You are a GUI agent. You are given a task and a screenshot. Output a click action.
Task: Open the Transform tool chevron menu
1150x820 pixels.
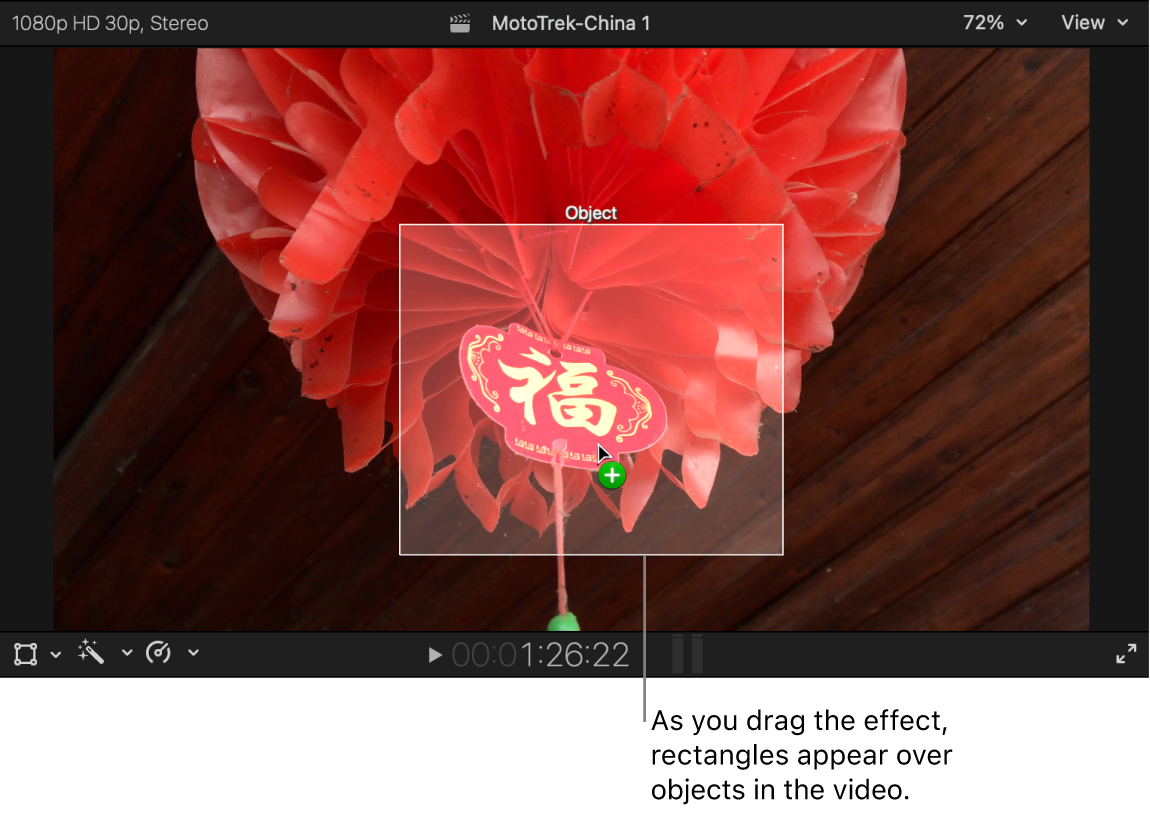coord(57,653)
